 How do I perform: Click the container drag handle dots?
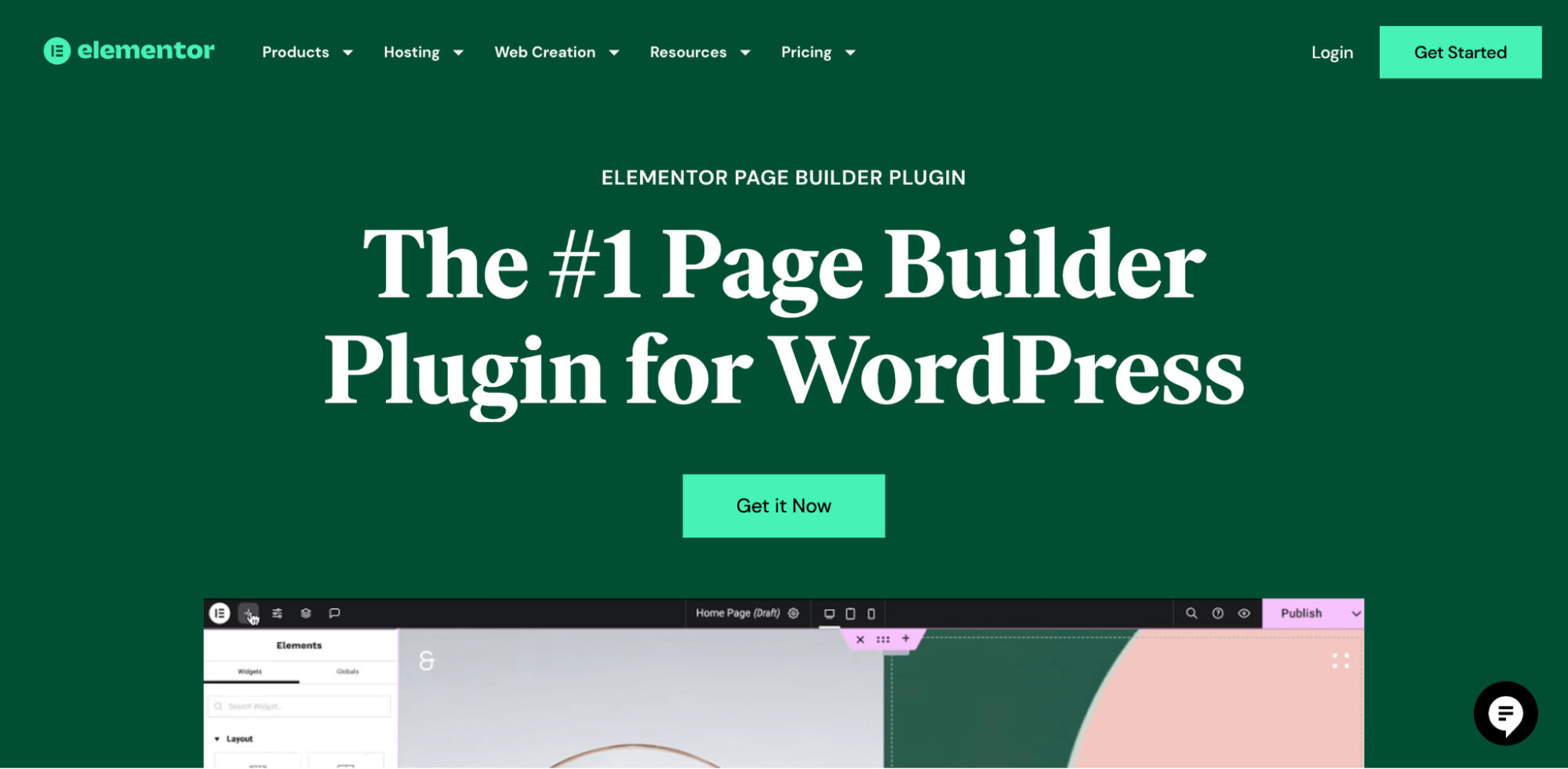[x=883, y=640]
